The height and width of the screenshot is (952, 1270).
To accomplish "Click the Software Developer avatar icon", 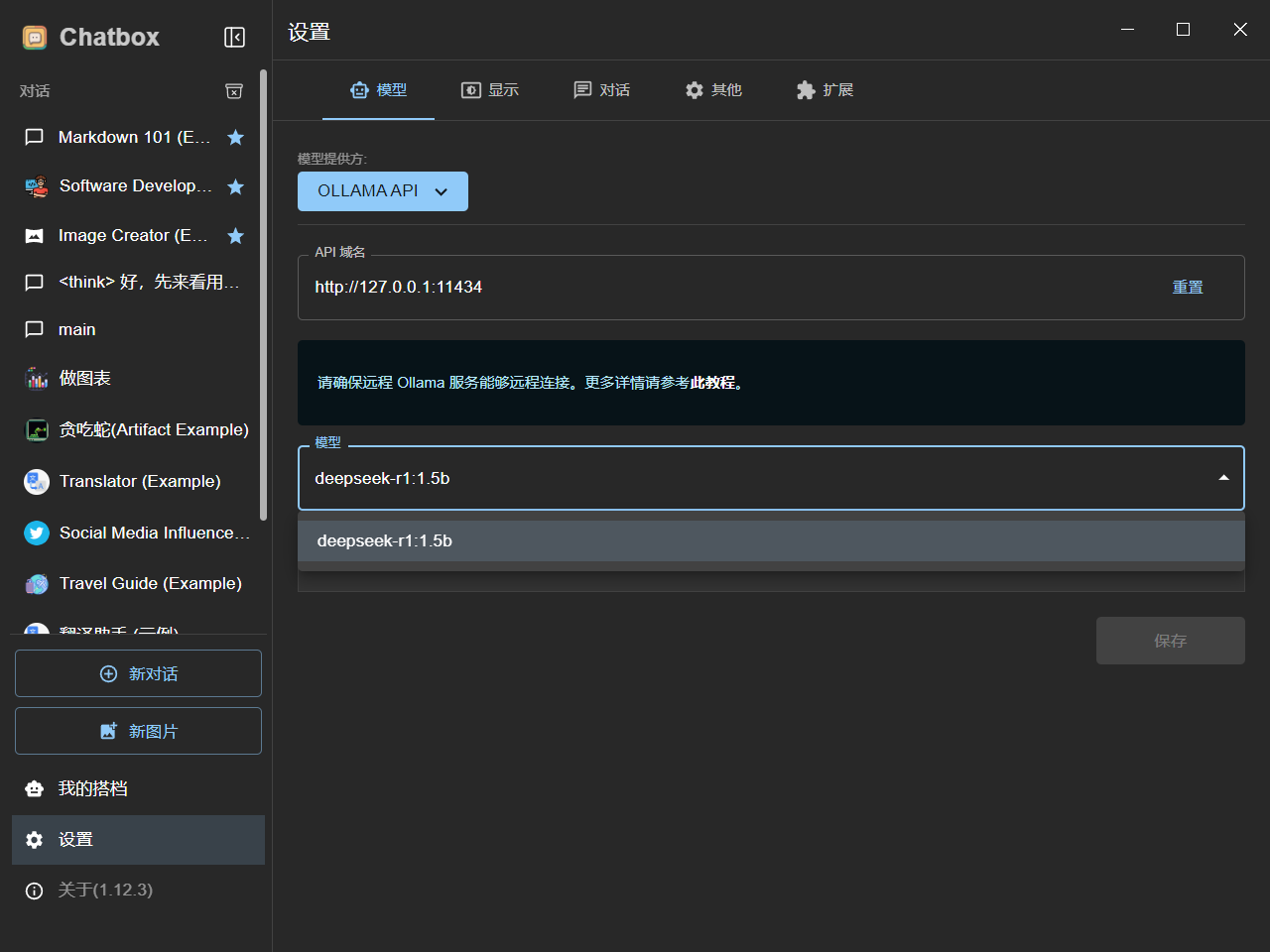I will coord(37,186).
